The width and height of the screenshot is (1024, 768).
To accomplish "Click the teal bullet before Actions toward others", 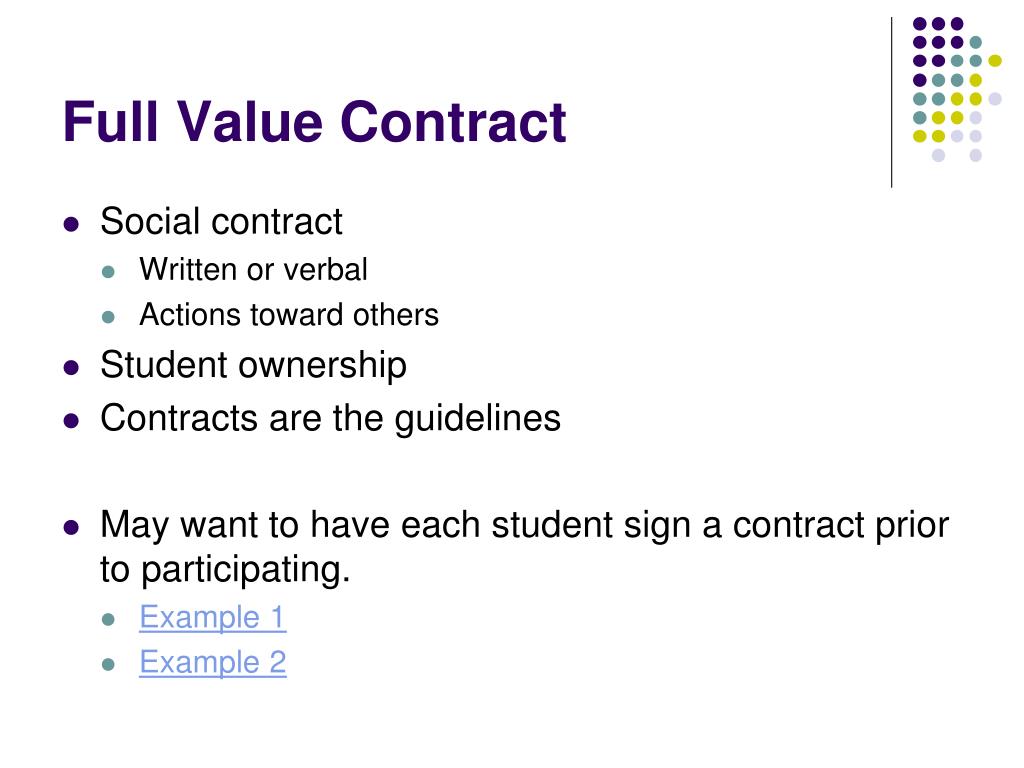I will pyautogui.click(x=108, y=318).
